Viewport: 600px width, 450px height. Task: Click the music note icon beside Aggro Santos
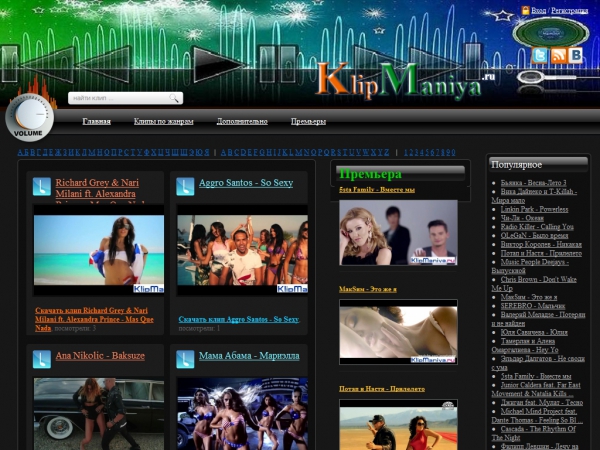tap(185, 187)
